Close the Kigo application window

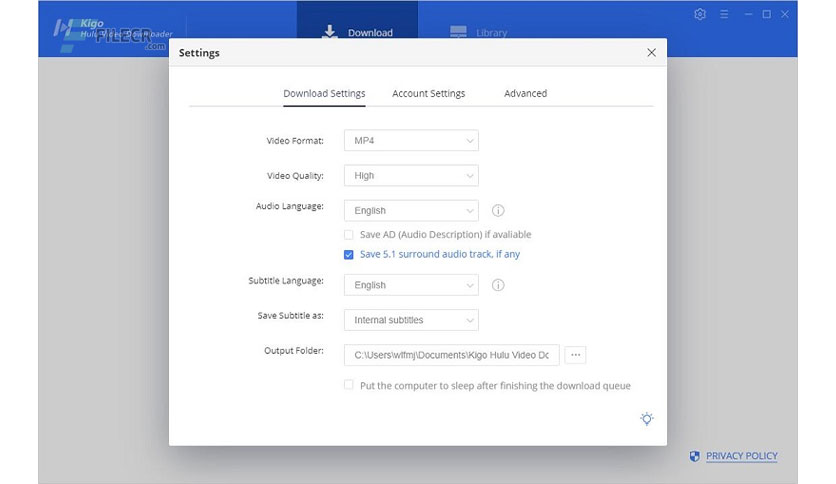[x=785, y=14]
